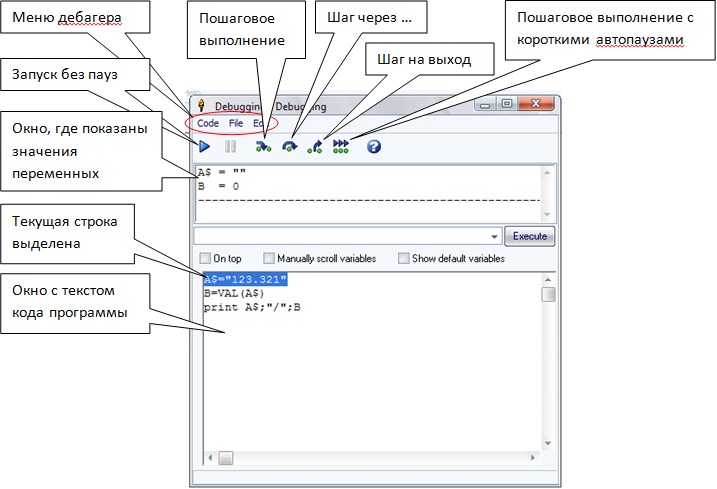
Task: Click the Step Over icon
Action: click(x=289, y=147)
